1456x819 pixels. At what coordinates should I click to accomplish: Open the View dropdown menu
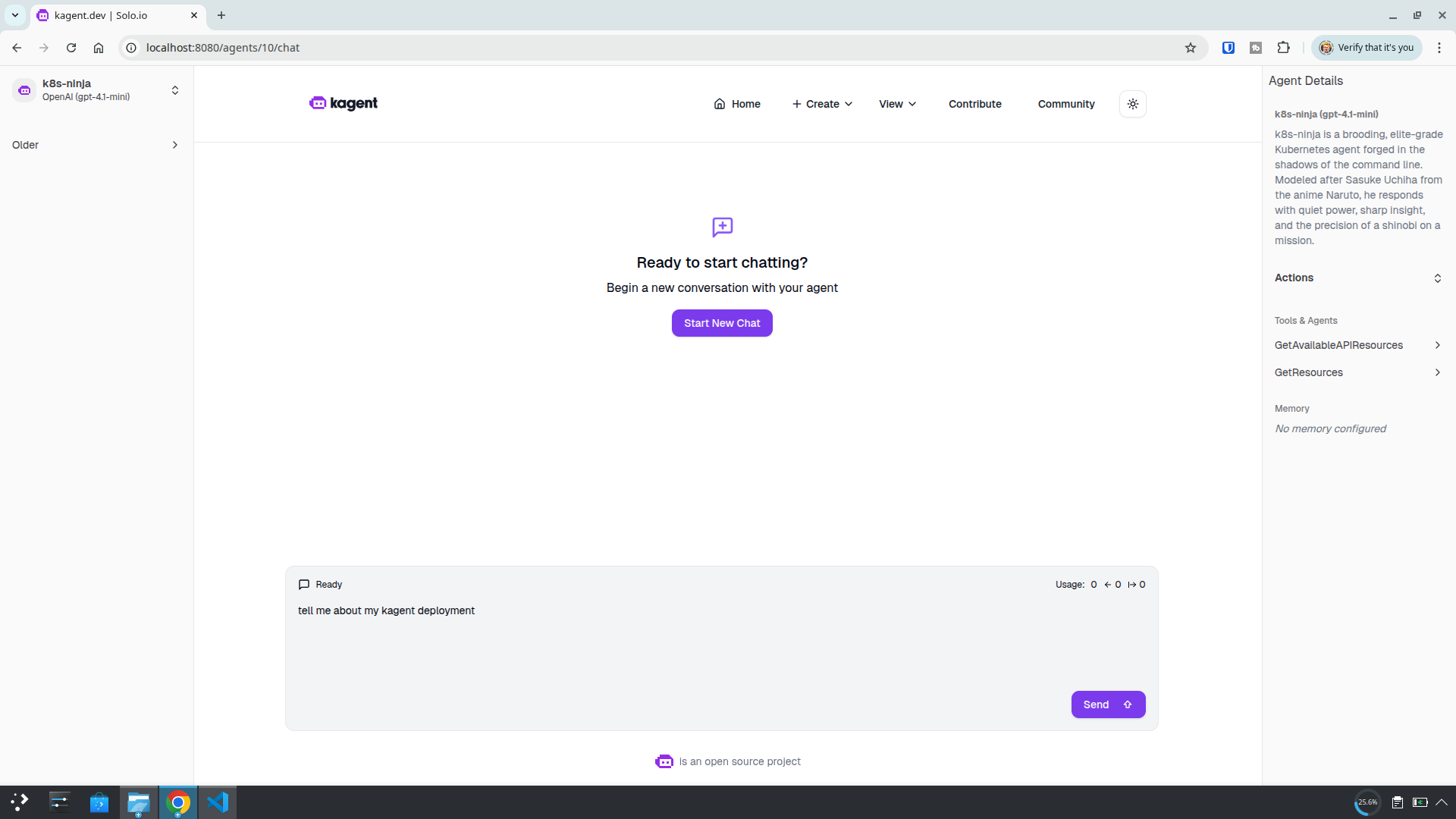pyautogui.click(x=896, y=104)
